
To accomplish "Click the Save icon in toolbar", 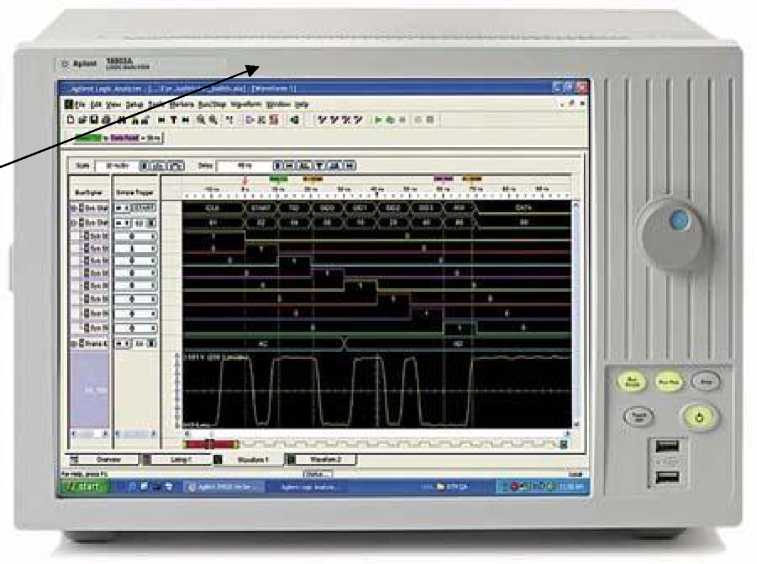I will 90,119.
